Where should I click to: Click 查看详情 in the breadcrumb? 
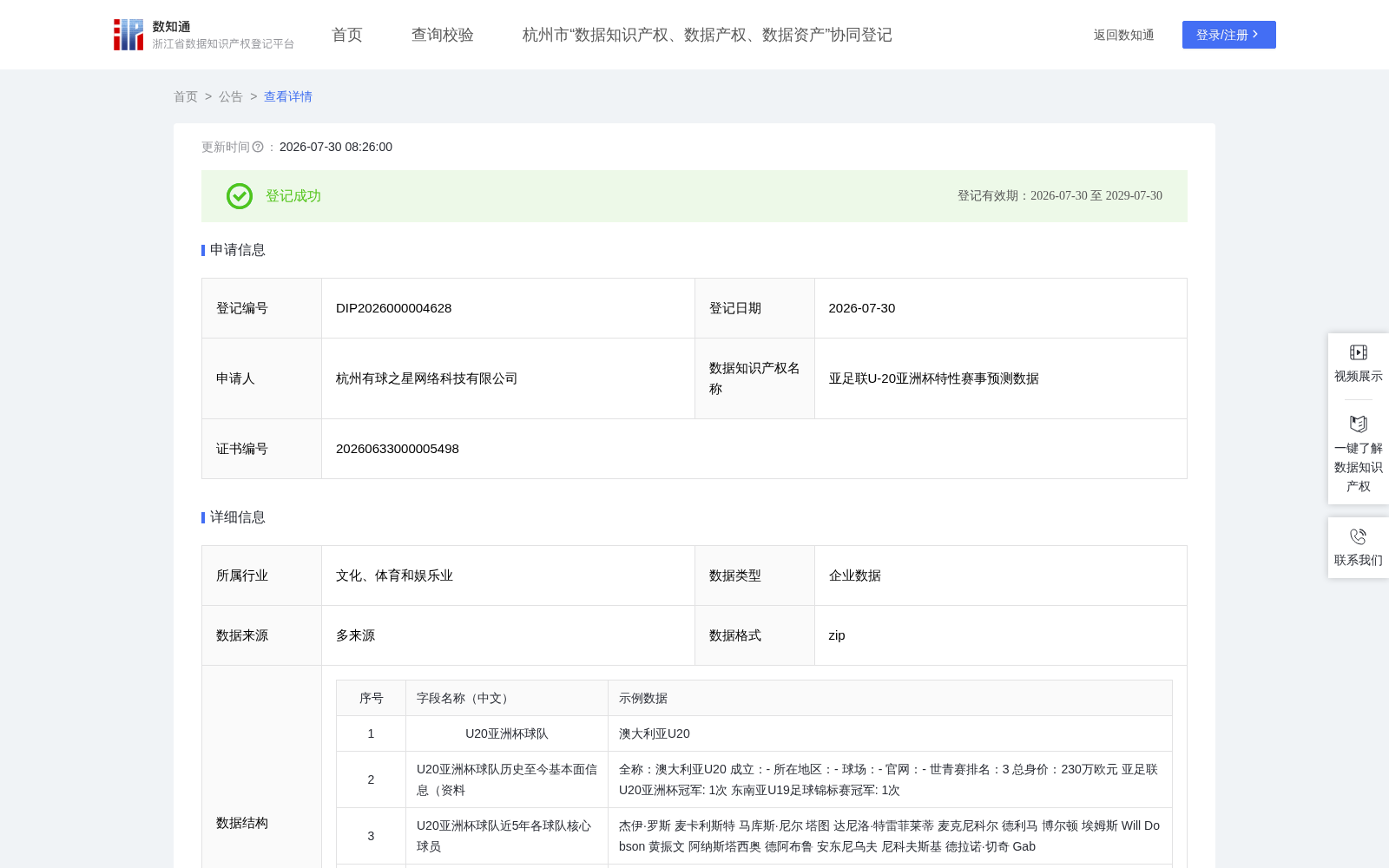pyautogui.click(x=288, y=96)
